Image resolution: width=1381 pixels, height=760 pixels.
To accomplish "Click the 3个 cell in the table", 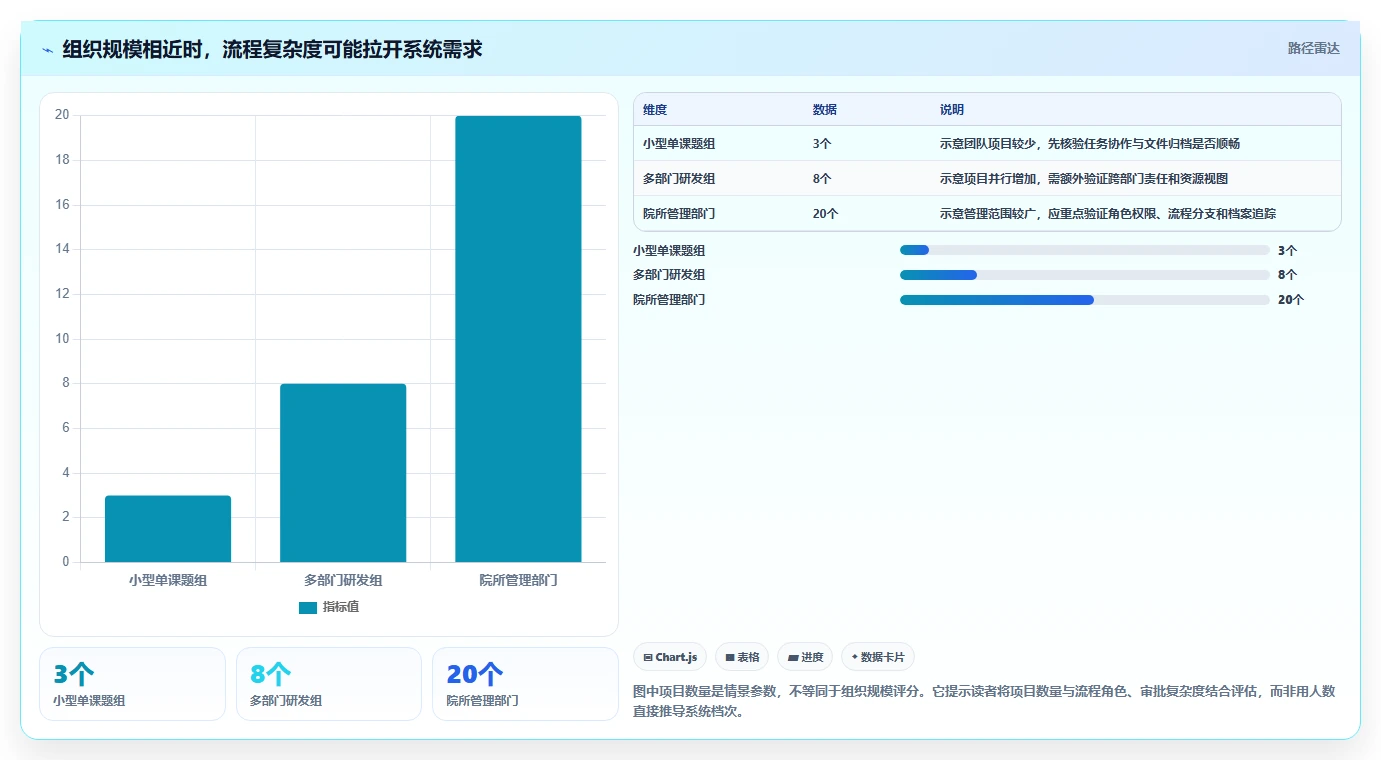I will point(822,144).
